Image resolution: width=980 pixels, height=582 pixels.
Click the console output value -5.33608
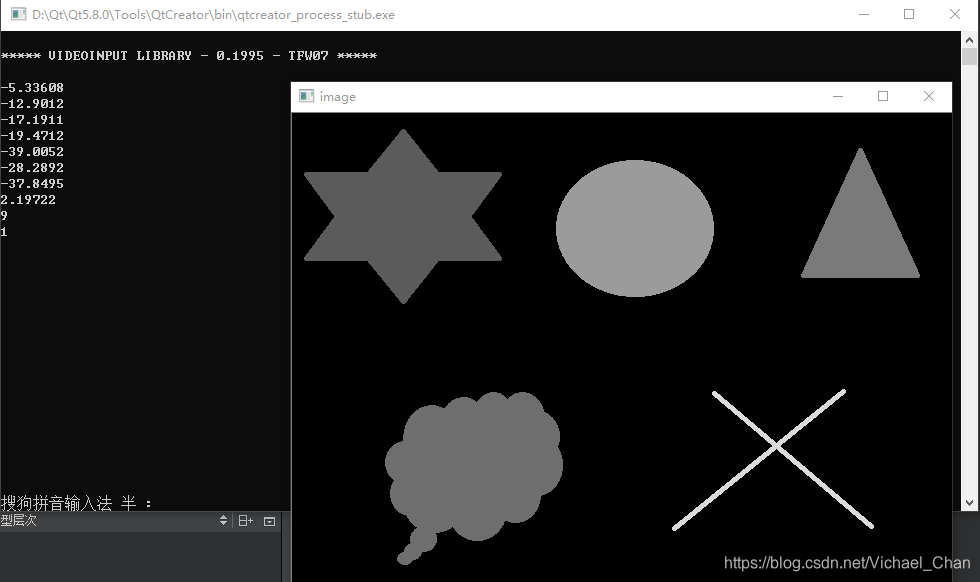click(32, 88)
